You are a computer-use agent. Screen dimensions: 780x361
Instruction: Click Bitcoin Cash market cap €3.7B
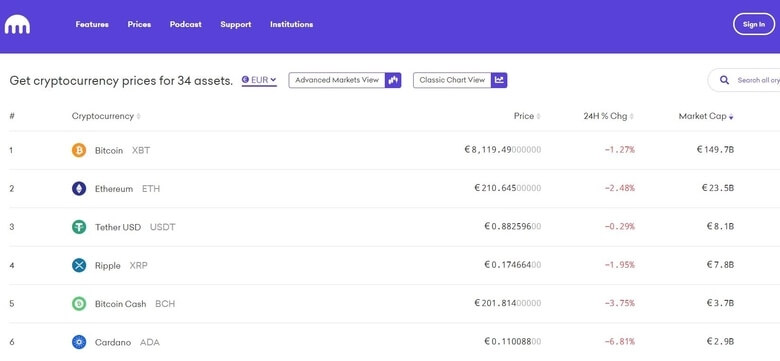[x=720, y=303]
